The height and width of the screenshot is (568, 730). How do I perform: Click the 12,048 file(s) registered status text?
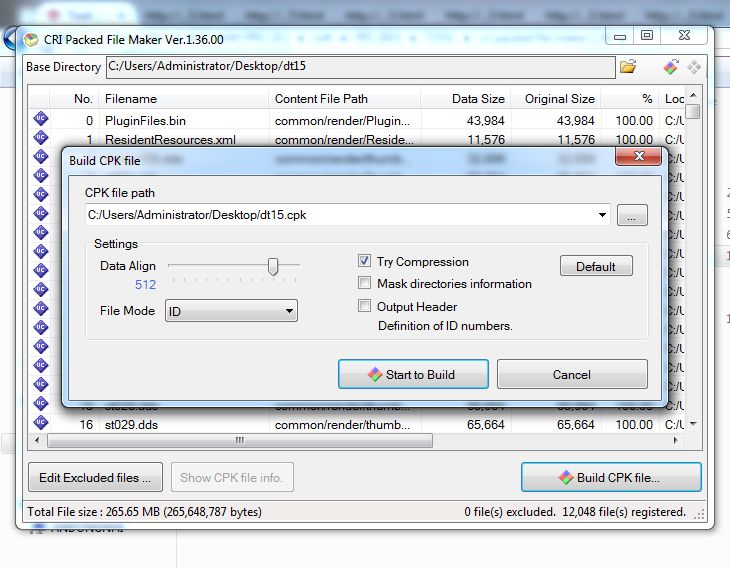click(624, 512)
